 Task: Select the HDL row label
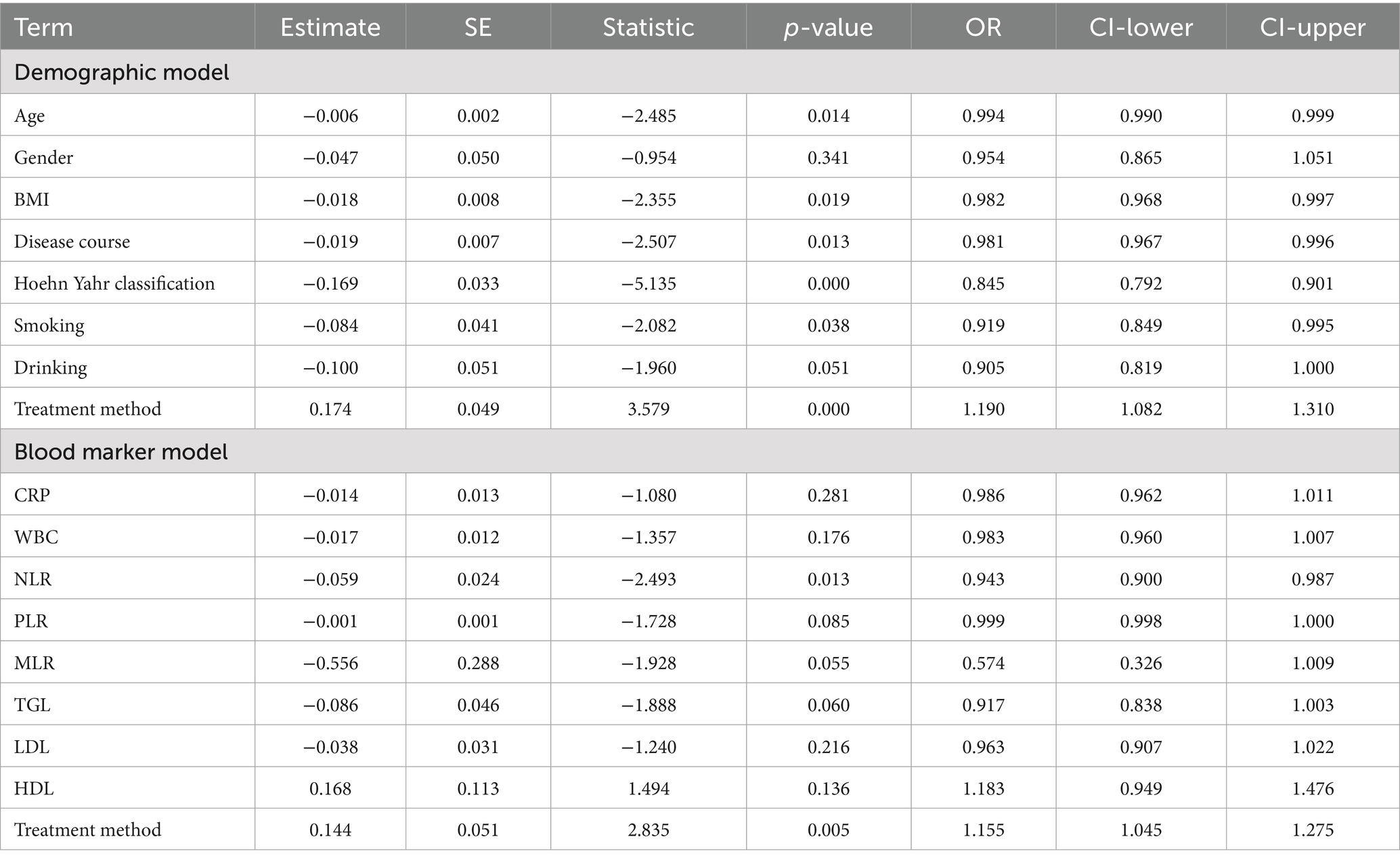(34, 788)
